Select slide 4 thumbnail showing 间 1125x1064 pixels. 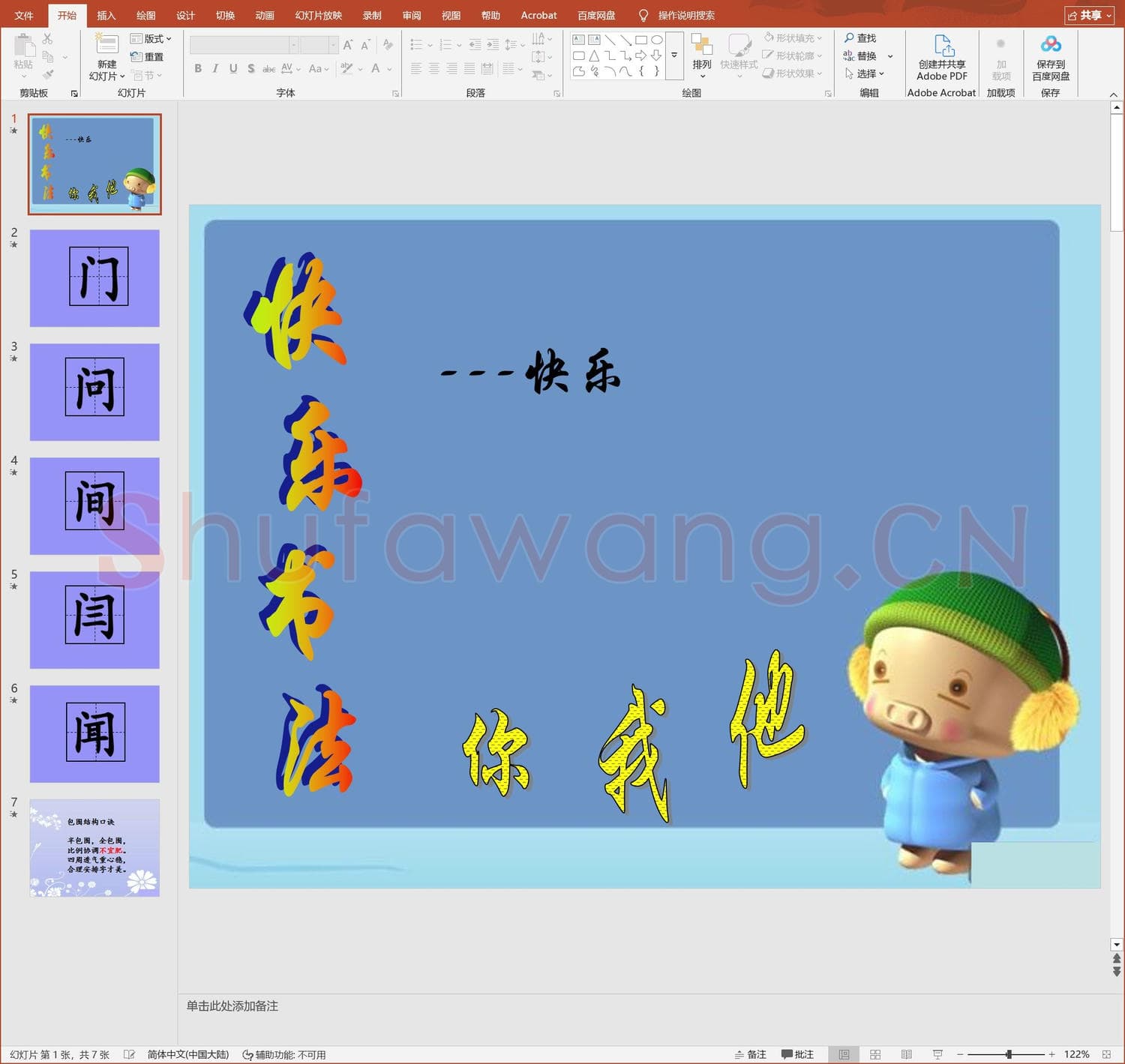[94, 506]
